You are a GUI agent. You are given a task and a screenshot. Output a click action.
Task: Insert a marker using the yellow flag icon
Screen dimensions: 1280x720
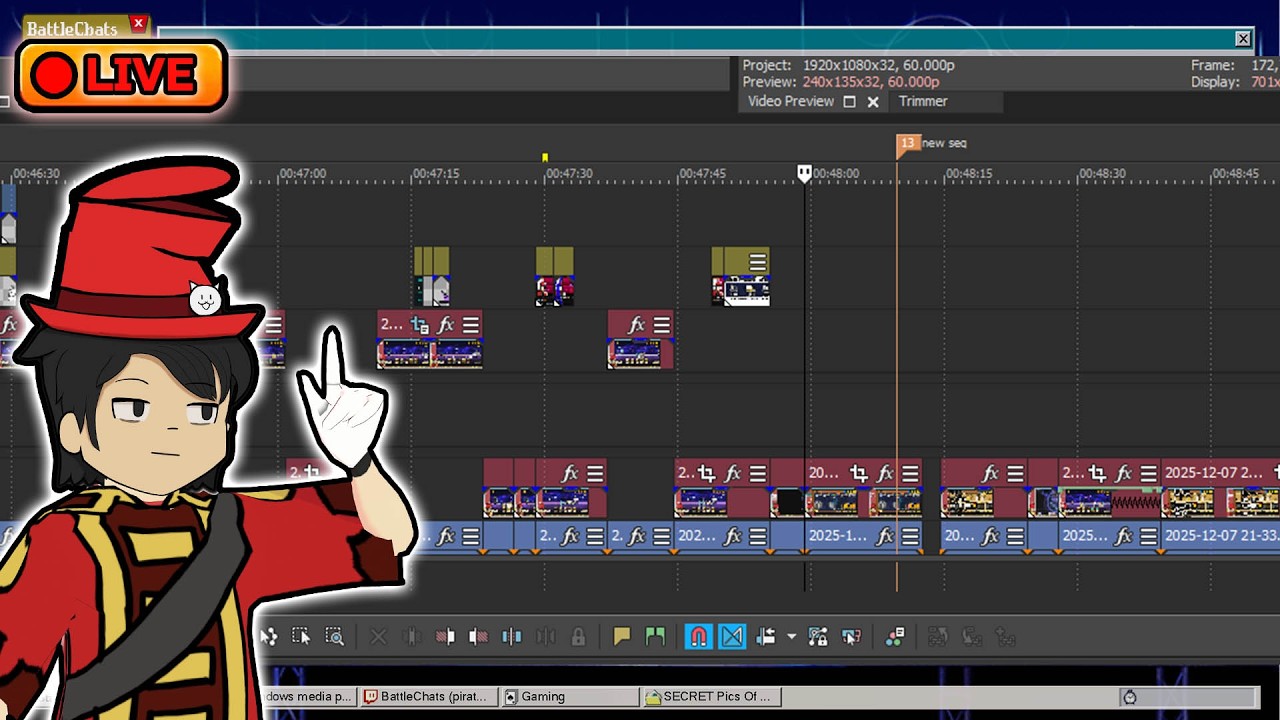coord(622,637)
